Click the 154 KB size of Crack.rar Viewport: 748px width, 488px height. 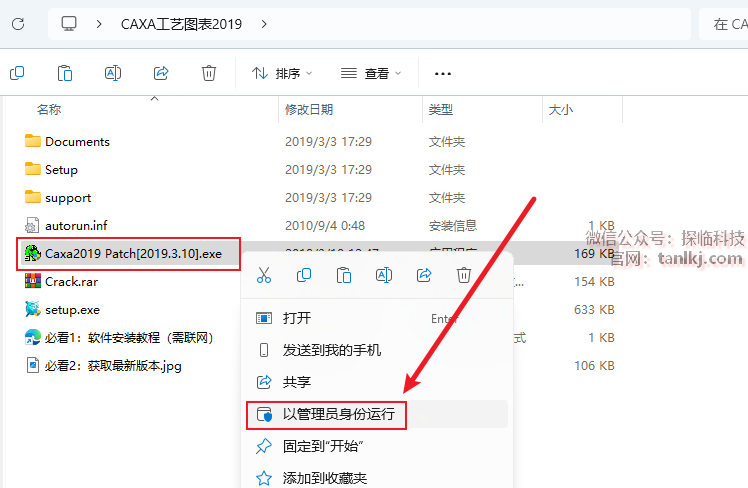click(x=594, y=282)
